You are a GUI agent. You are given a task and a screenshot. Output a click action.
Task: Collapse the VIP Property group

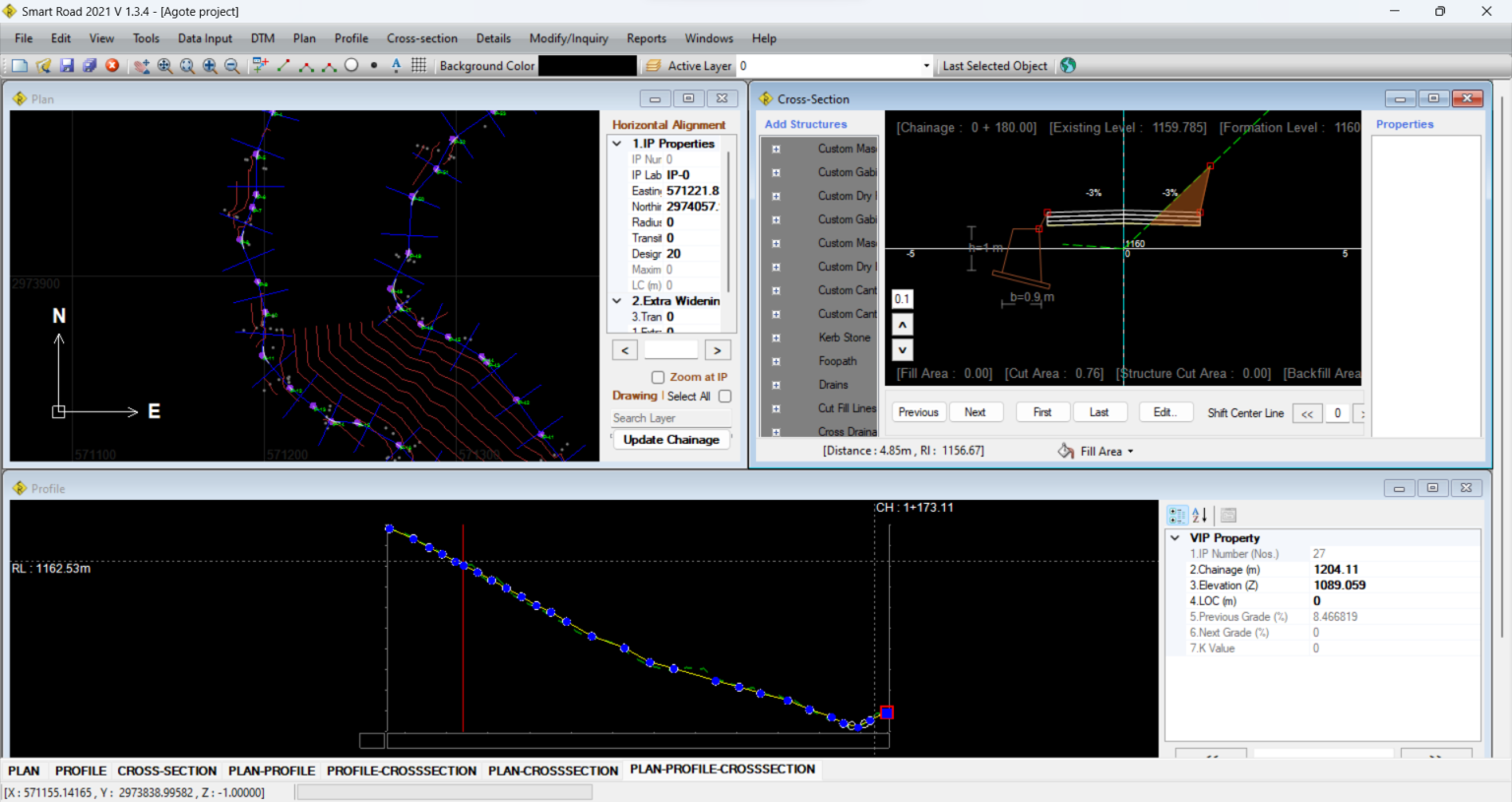point(1175,538)
